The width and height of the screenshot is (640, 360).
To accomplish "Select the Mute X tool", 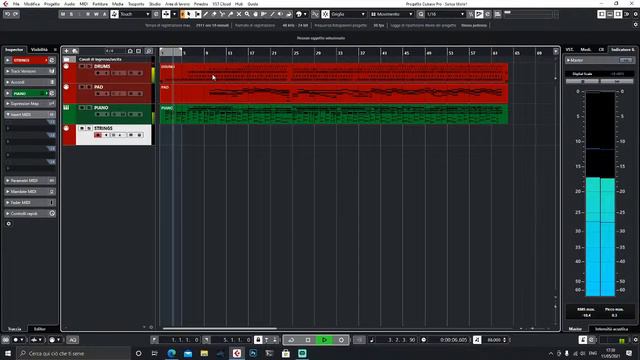I will pyautogui.click(x=239, y=14).
